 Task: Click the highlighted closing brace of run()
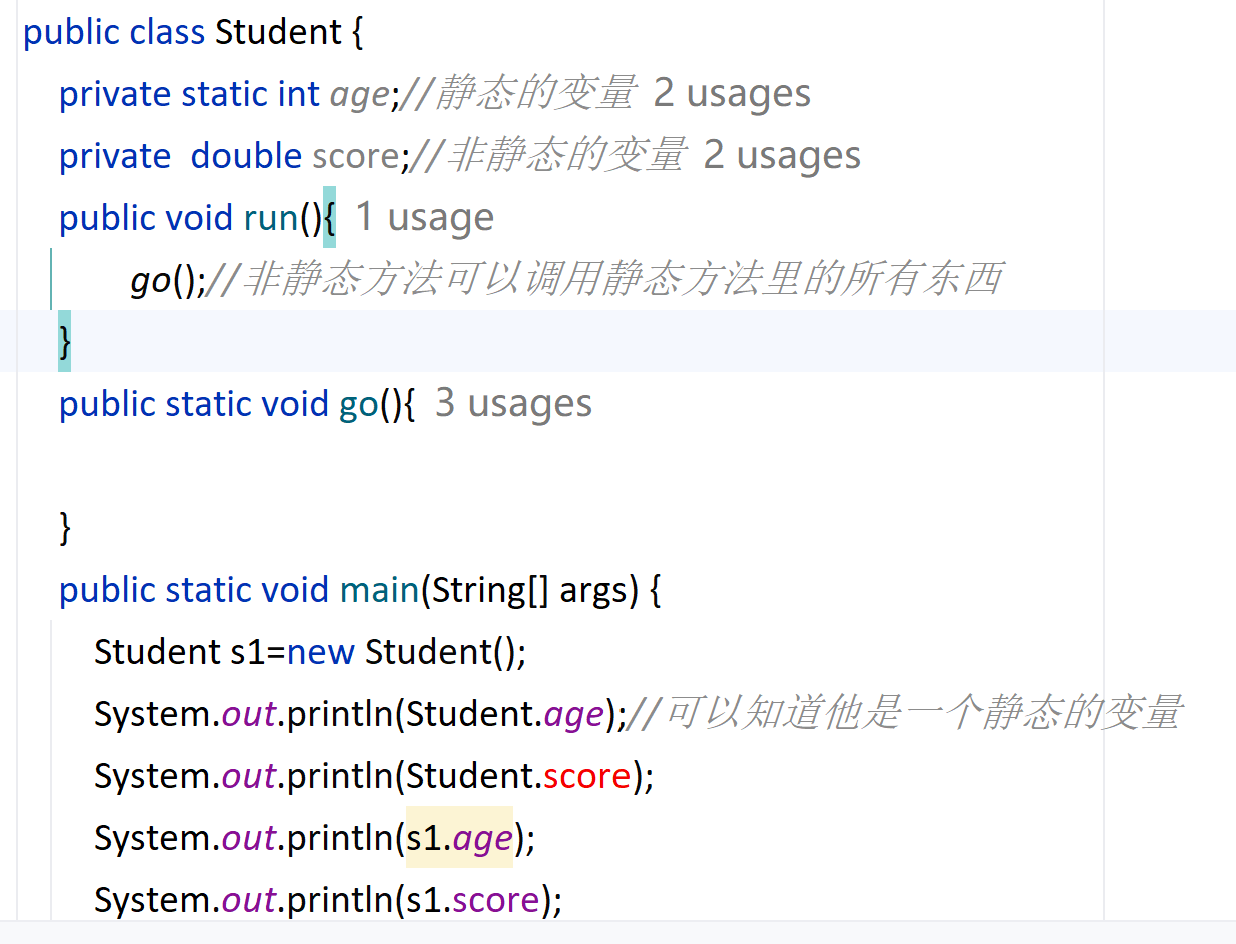click(x=65, y=342)
